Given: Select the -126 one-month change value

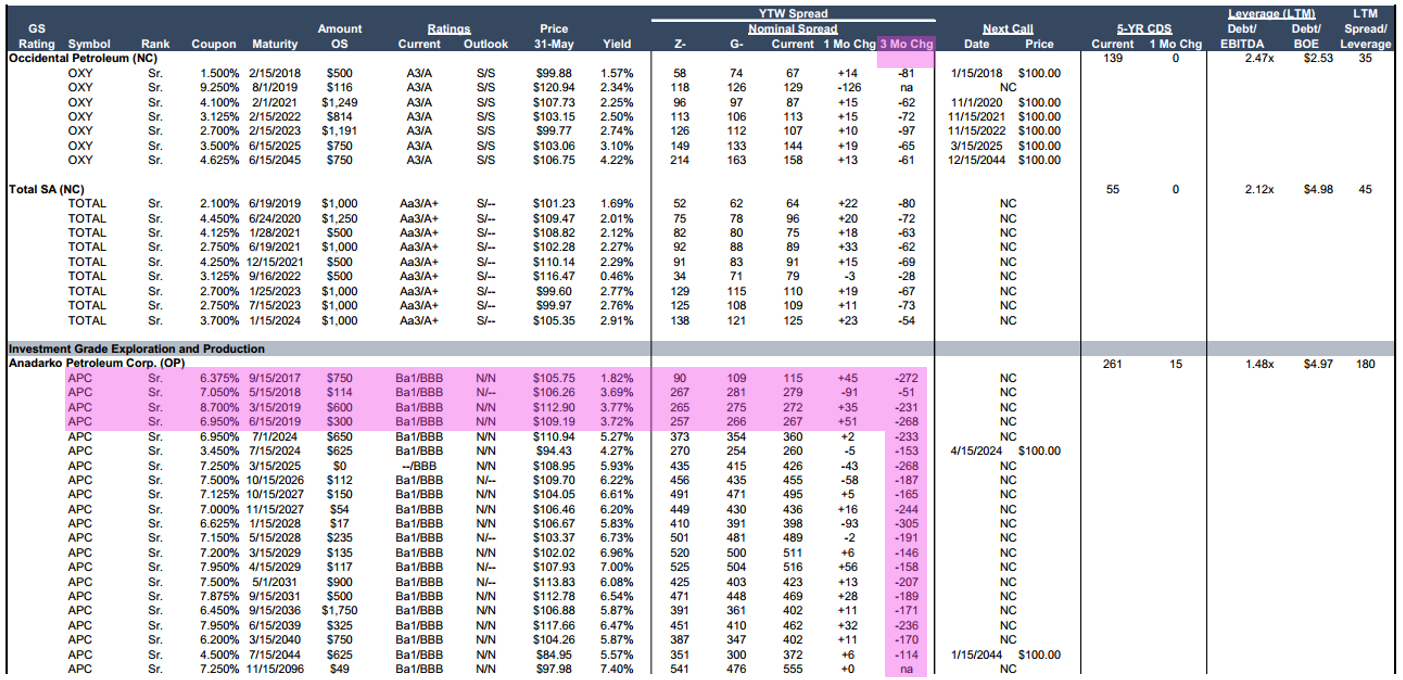Looking at the screenshot, I should click(846, 88).
